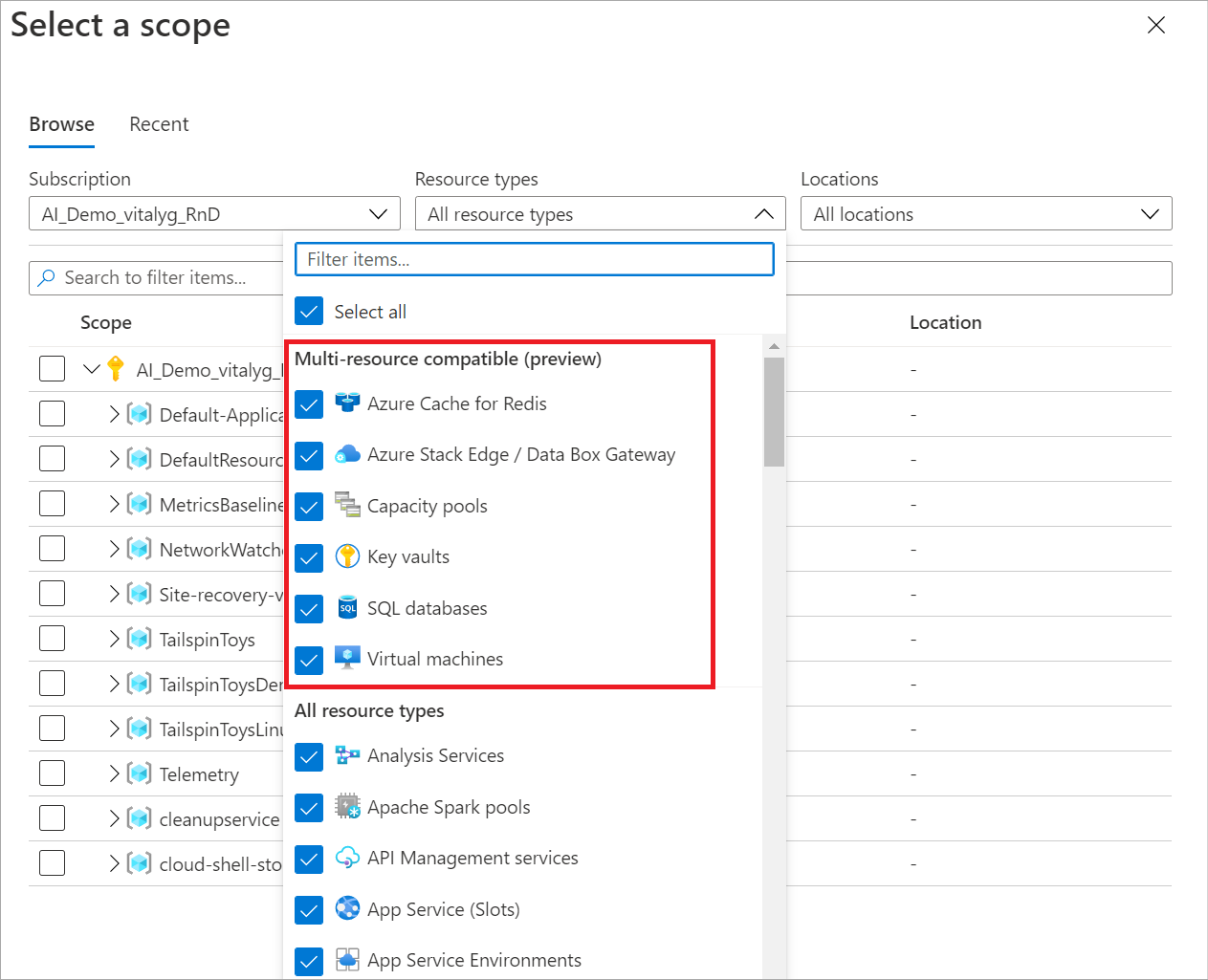Click the Analysis Services icon
The width and height of the screenshot is (1208, 980).
pyautogui.click(x=347, y=755)
